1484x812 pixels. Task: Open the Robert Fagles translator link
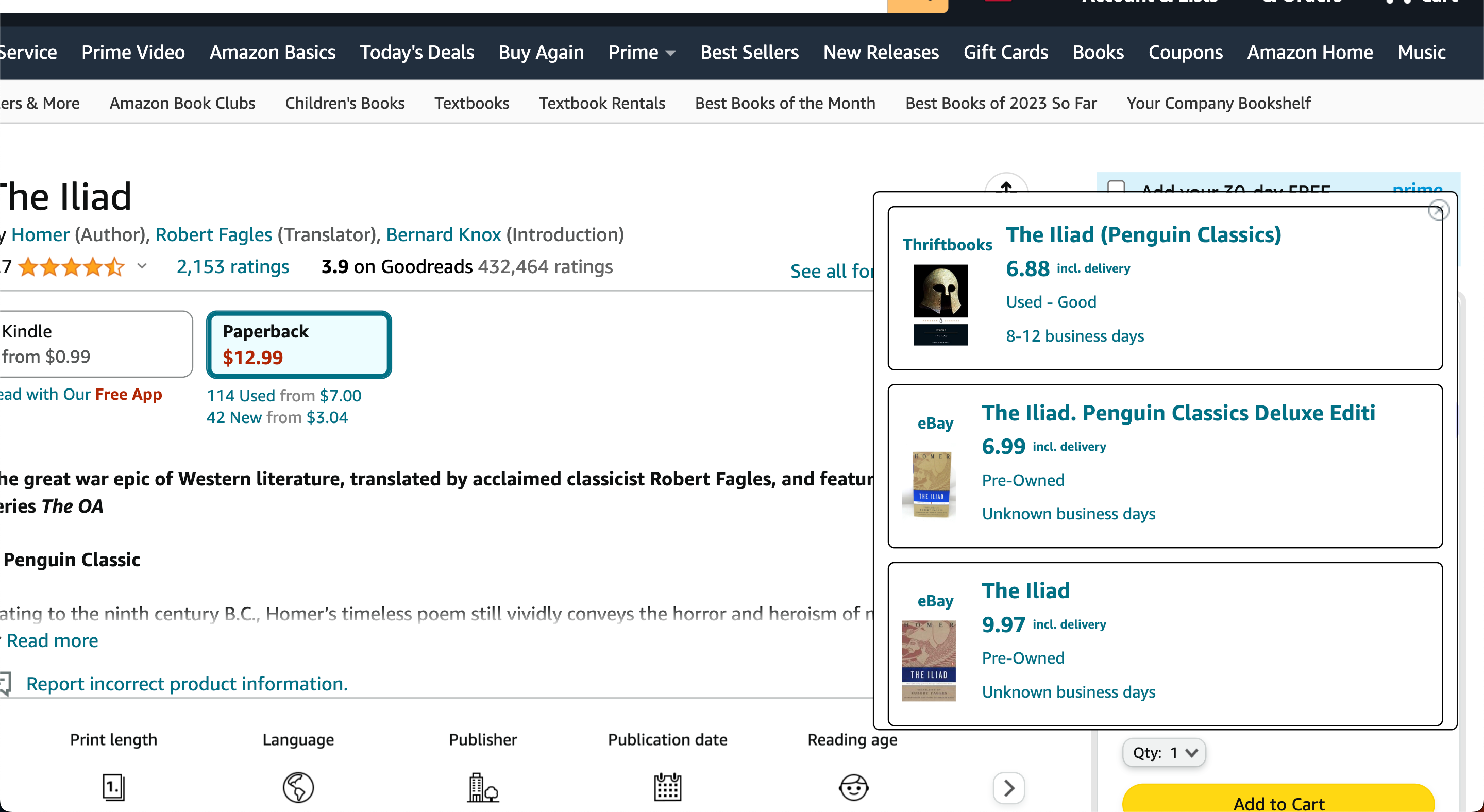coord(213,234)
